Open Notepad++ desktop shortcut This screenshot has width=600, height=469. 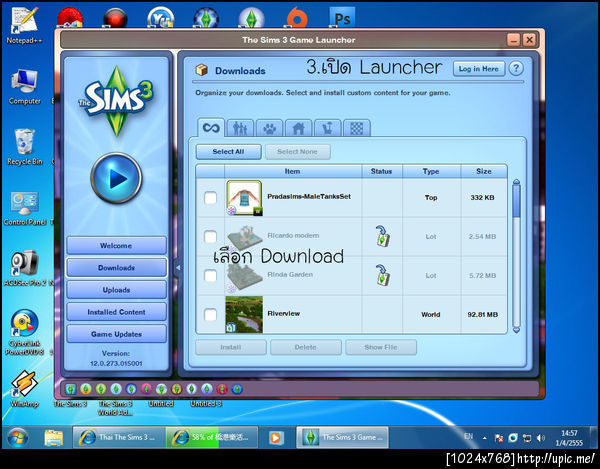point(24,25)
